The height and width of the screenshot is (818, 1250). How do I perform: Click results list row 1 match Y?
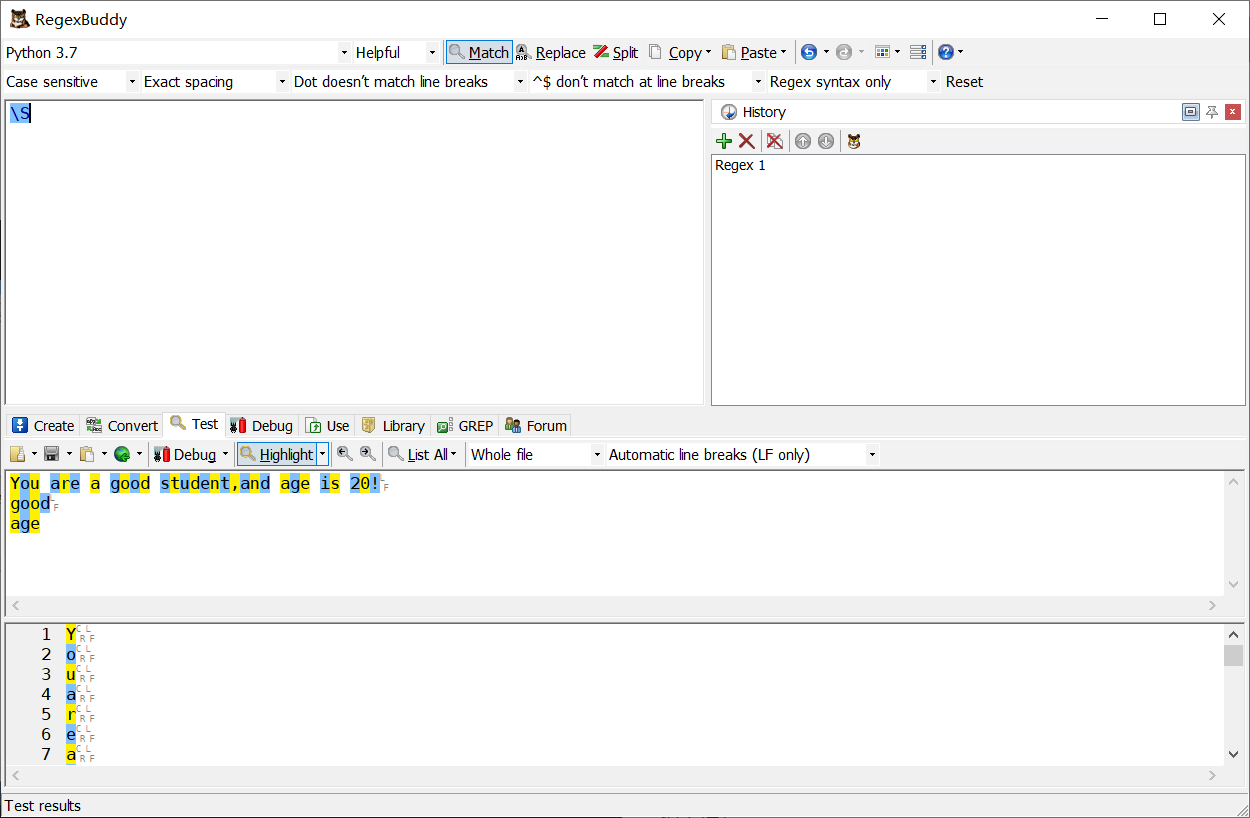coord(71,634)
